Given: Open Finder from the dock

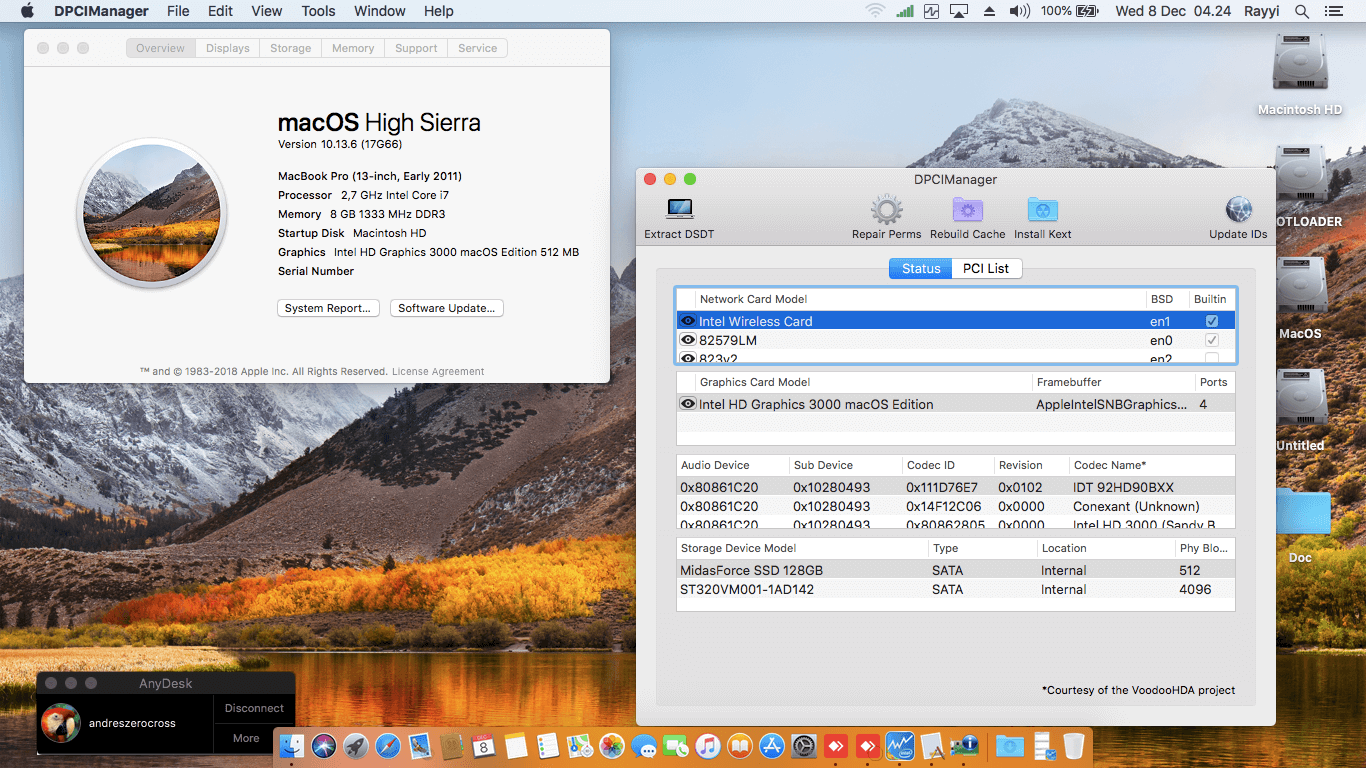Looking at the screenshot, I should click(x=292, y=746).
